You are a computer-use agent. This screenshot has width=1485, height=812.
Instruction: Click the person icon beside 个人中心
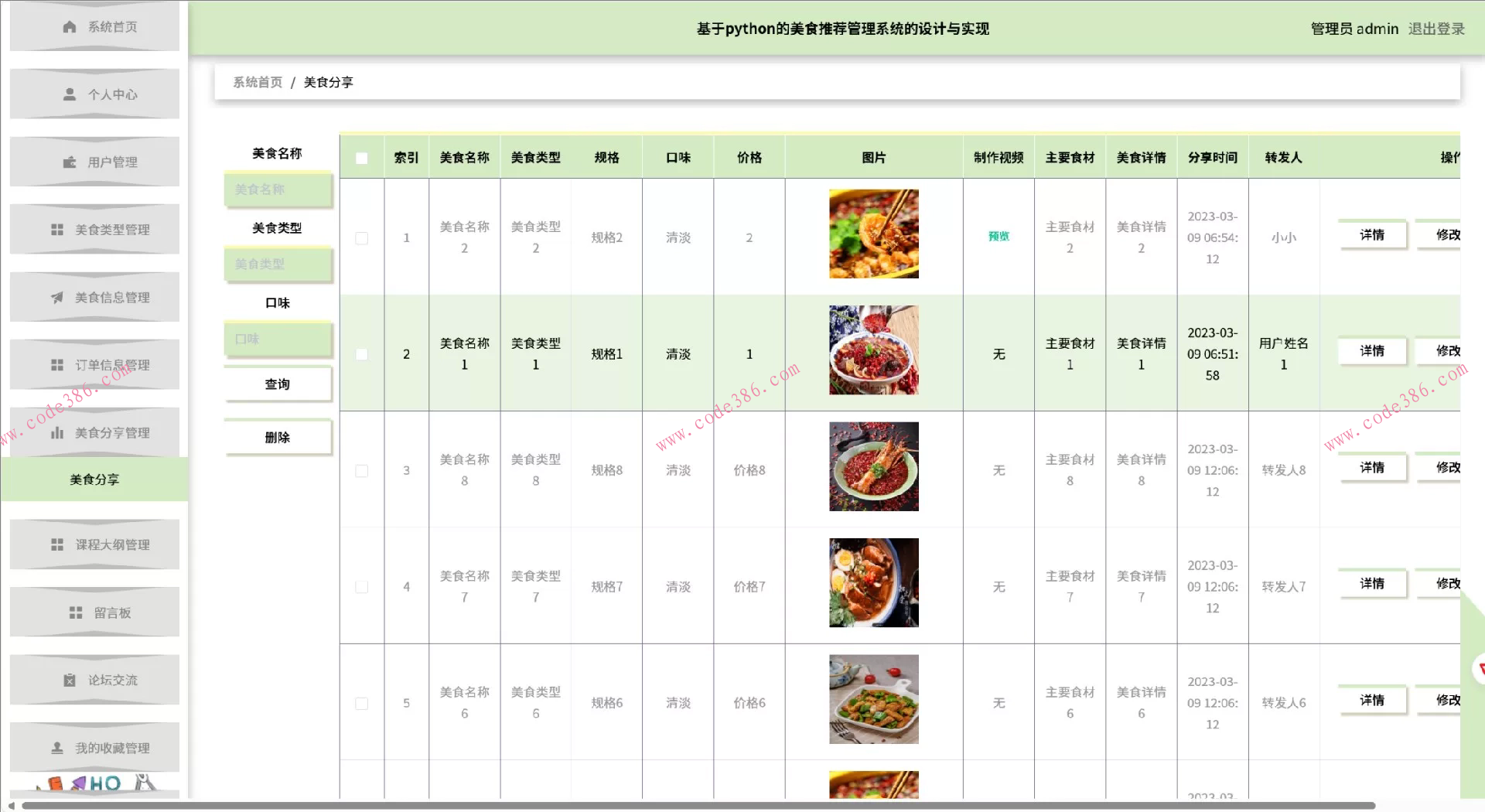pyautogui.click(x=70, y=94)
